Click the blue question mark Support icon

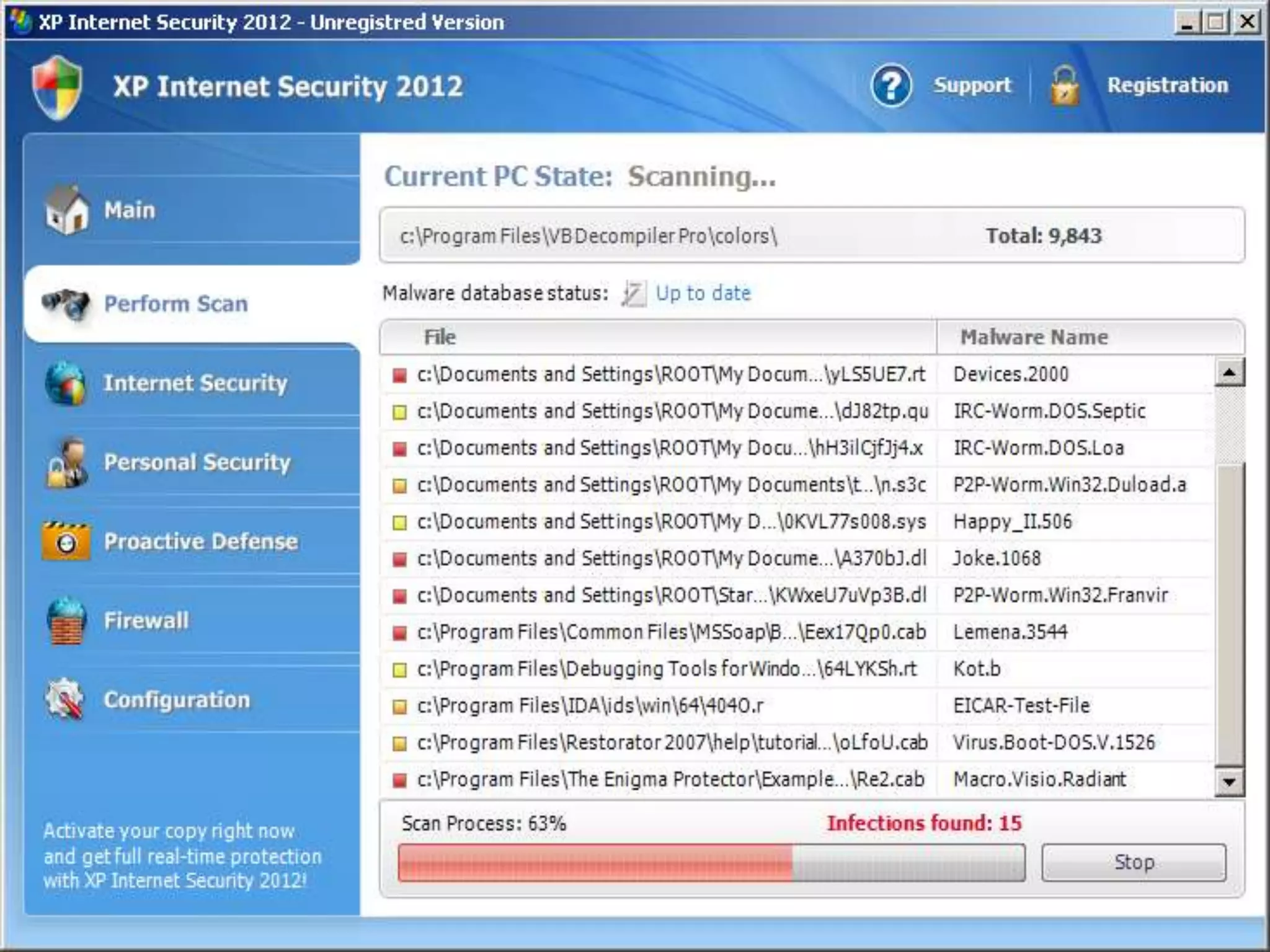coord(891,86)
